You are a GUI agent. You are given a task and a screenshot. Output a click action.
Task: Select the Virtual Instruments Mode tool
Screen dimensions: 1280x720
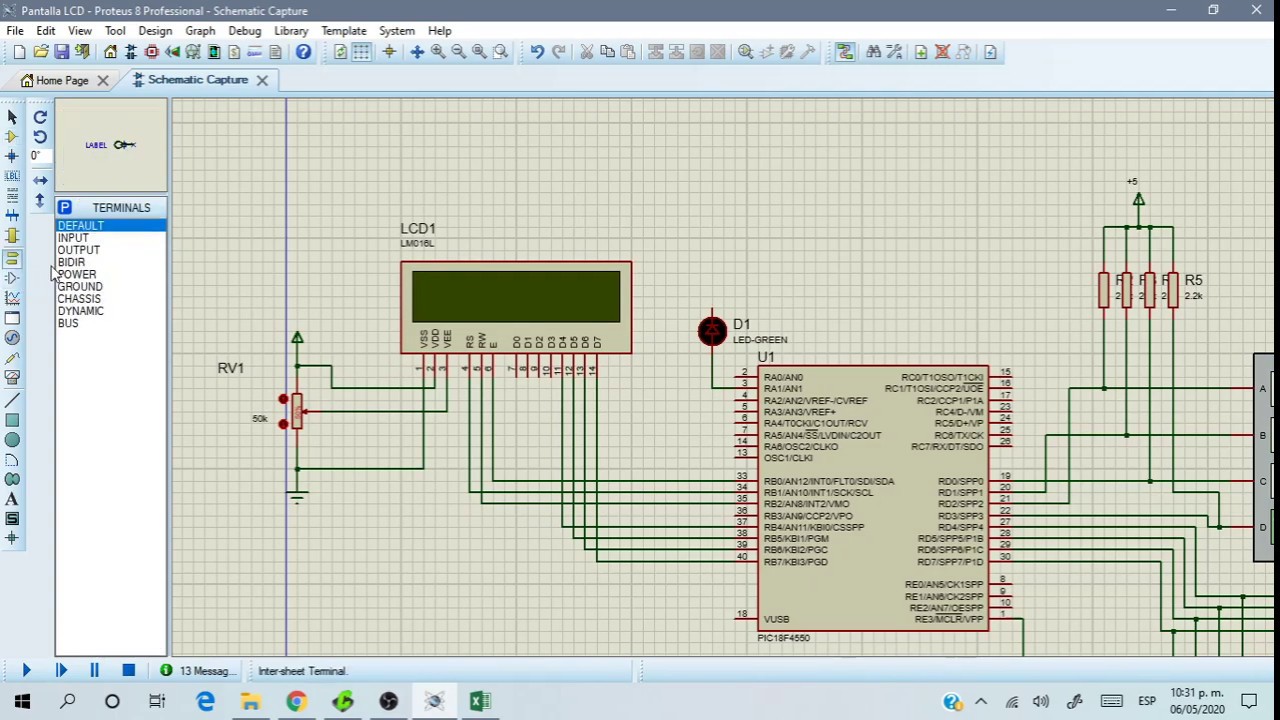click(x=12, y=378)
